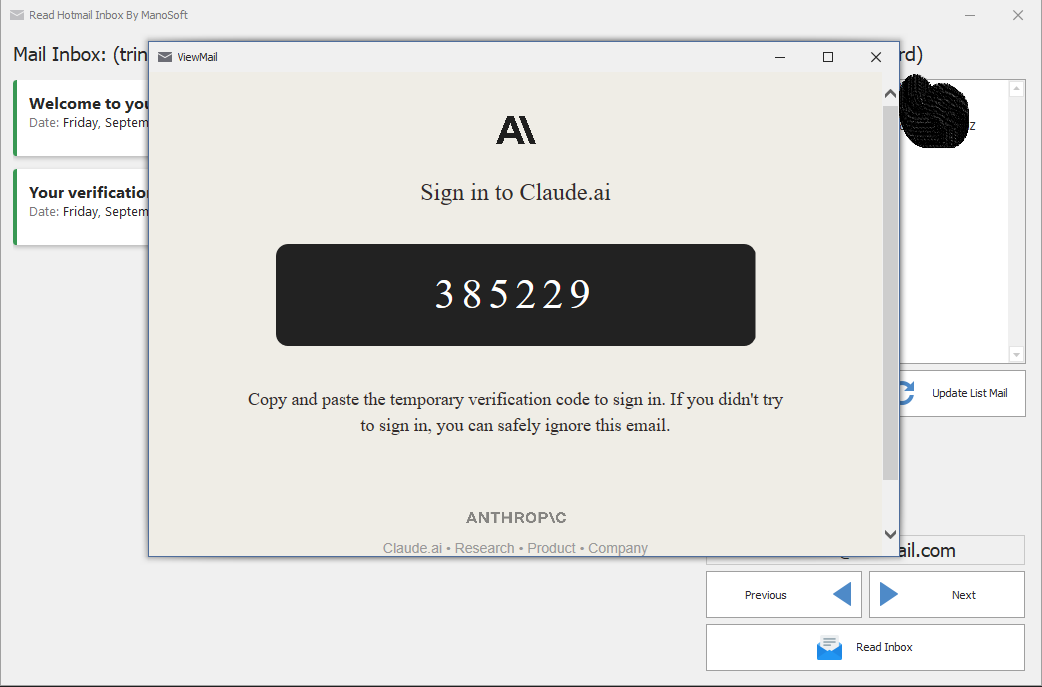Click the blue left arrow icon
The image size is (1042, 687).
coord(842,594)
